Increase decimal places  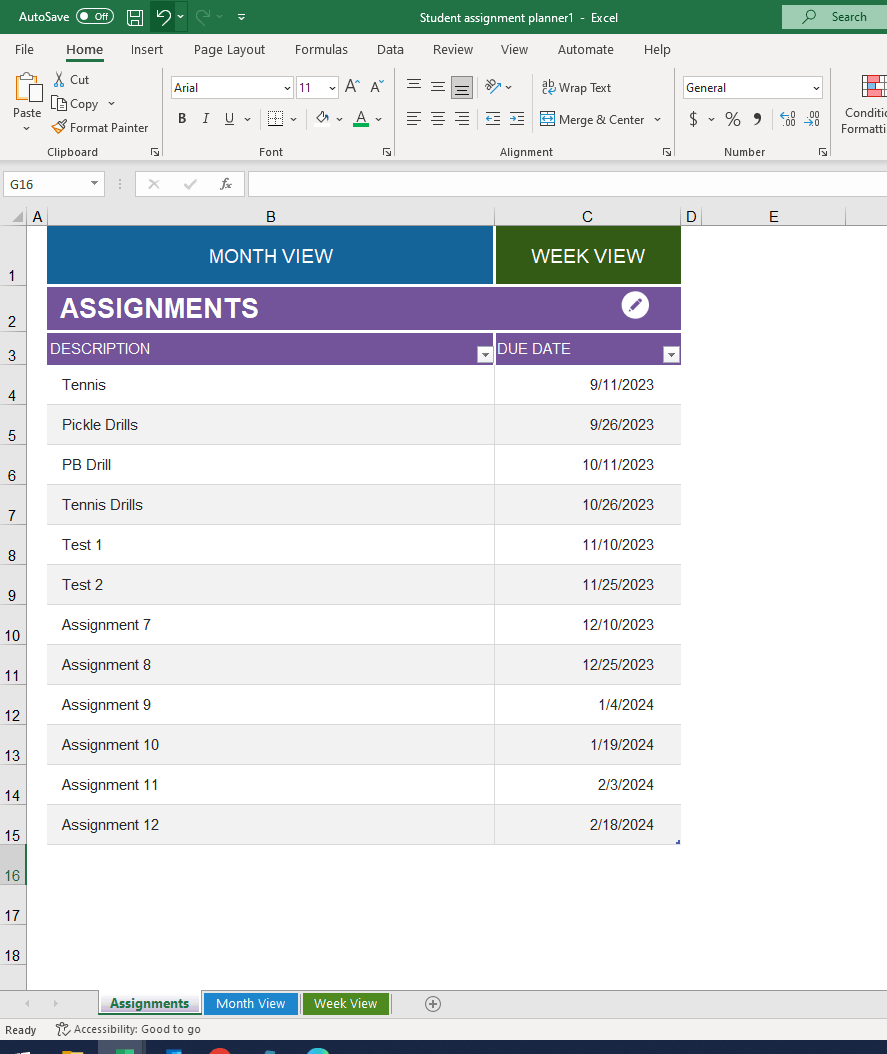coord(788,119)
